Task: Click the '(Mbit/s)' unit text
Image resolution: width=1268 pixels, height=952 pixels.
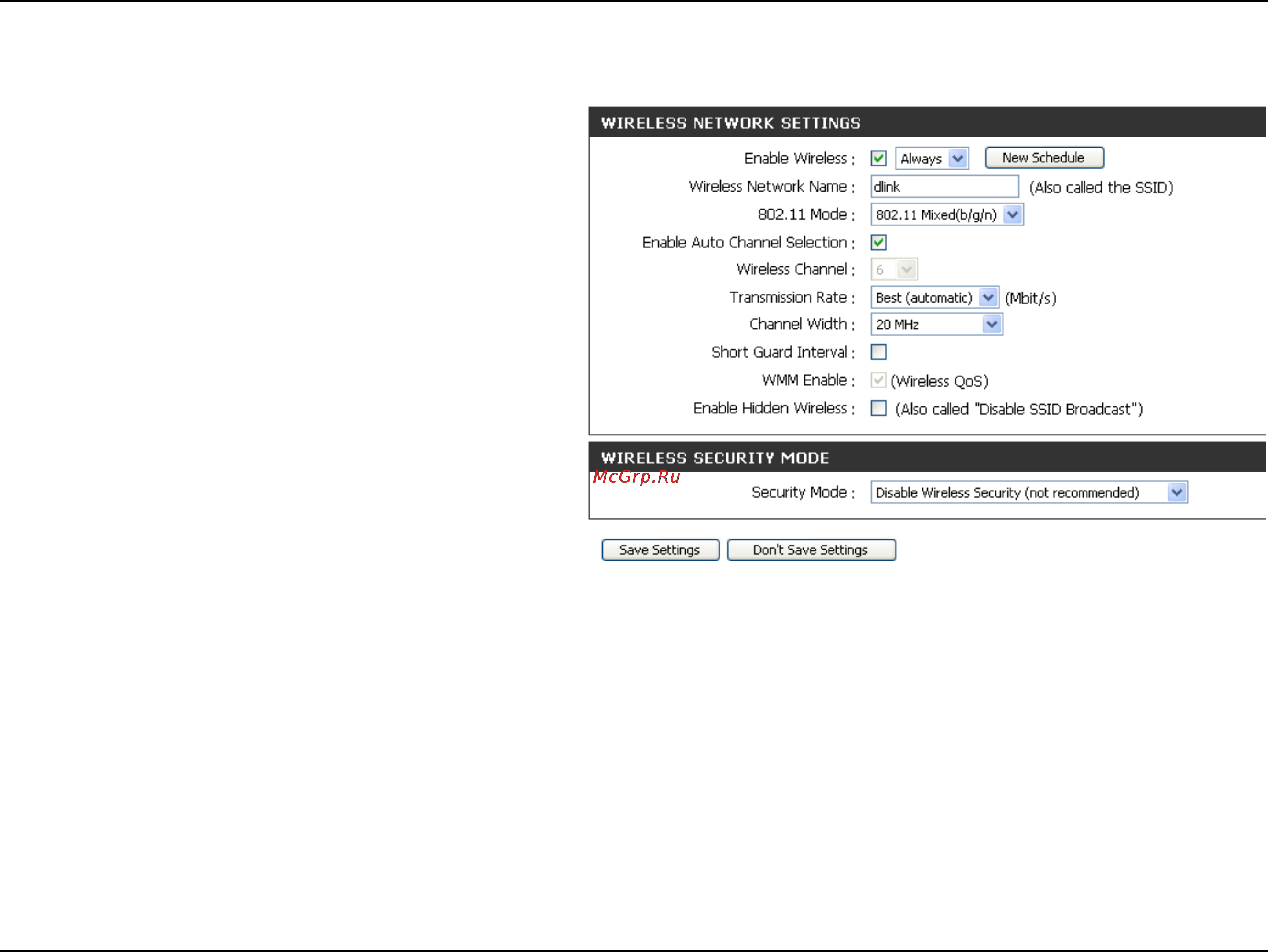Action: pyautogui.click(x=1031, y=298)
